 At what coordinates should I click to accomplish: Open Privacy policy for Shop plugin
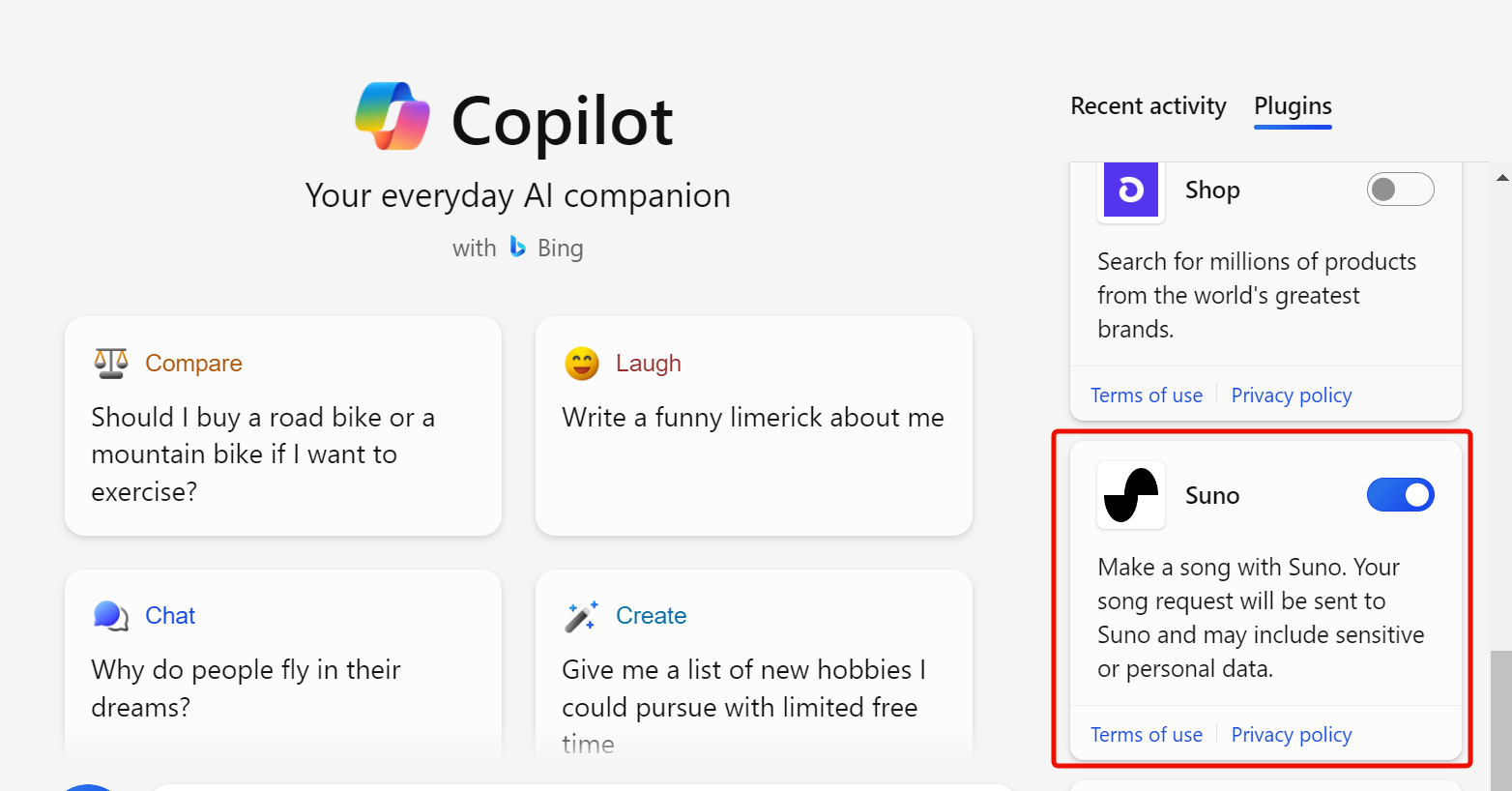click(1291, 395)
